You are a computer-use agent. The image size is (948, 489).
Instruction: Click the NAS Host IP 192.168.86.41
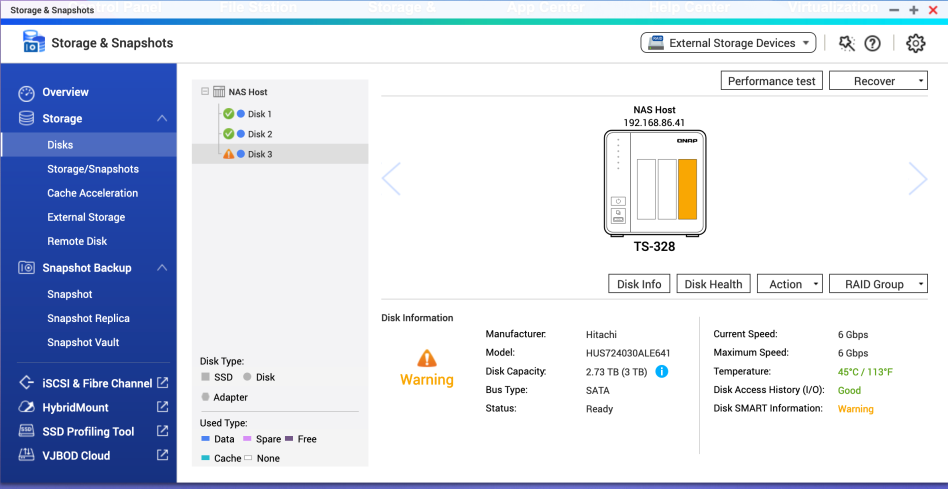pyautogui.click(x=654, y=123)
